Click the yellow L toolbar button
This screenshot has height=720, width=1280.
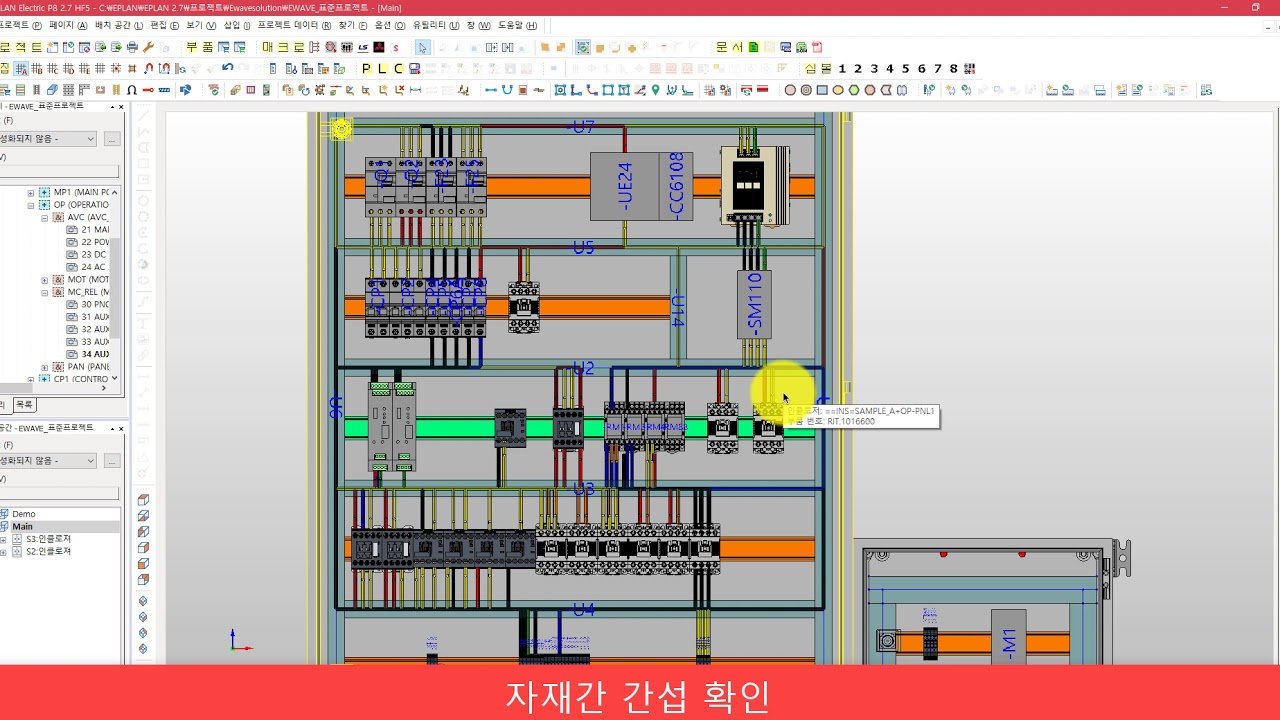coord(382,69)
